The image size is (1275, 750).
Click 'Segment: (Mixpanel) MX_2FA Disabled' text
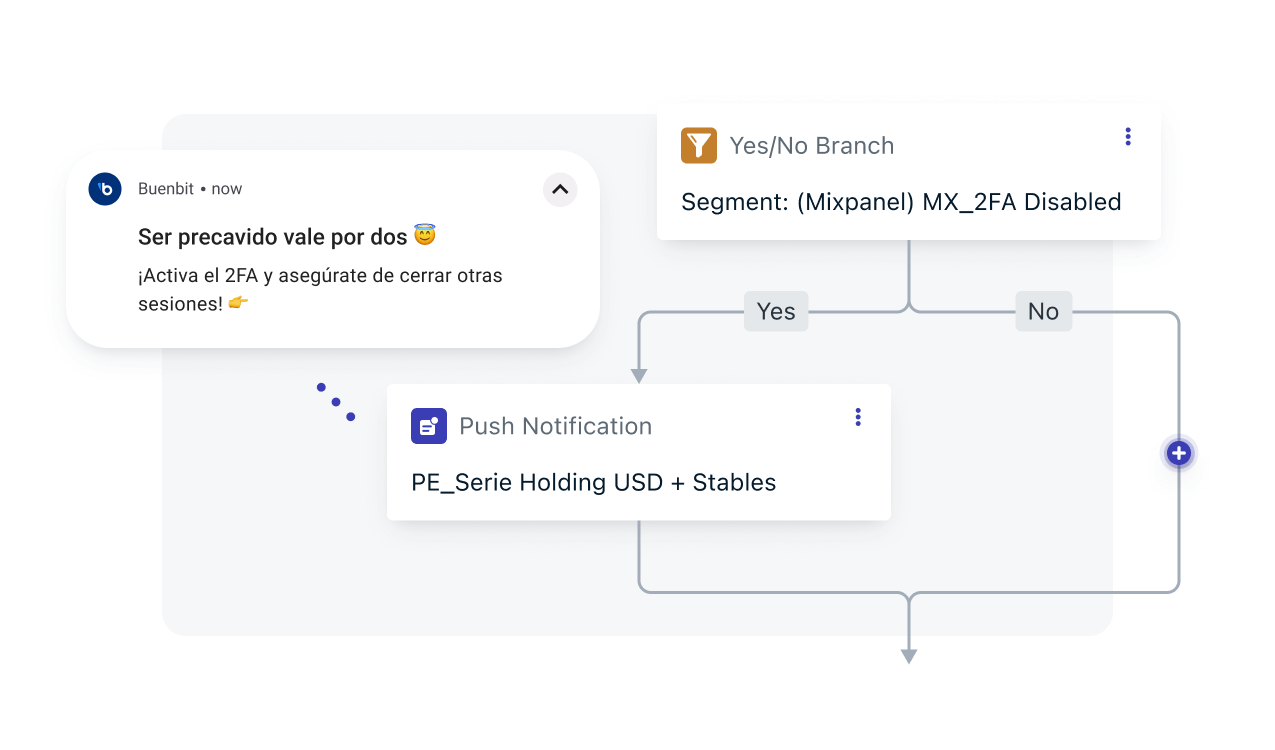[901, 202]
